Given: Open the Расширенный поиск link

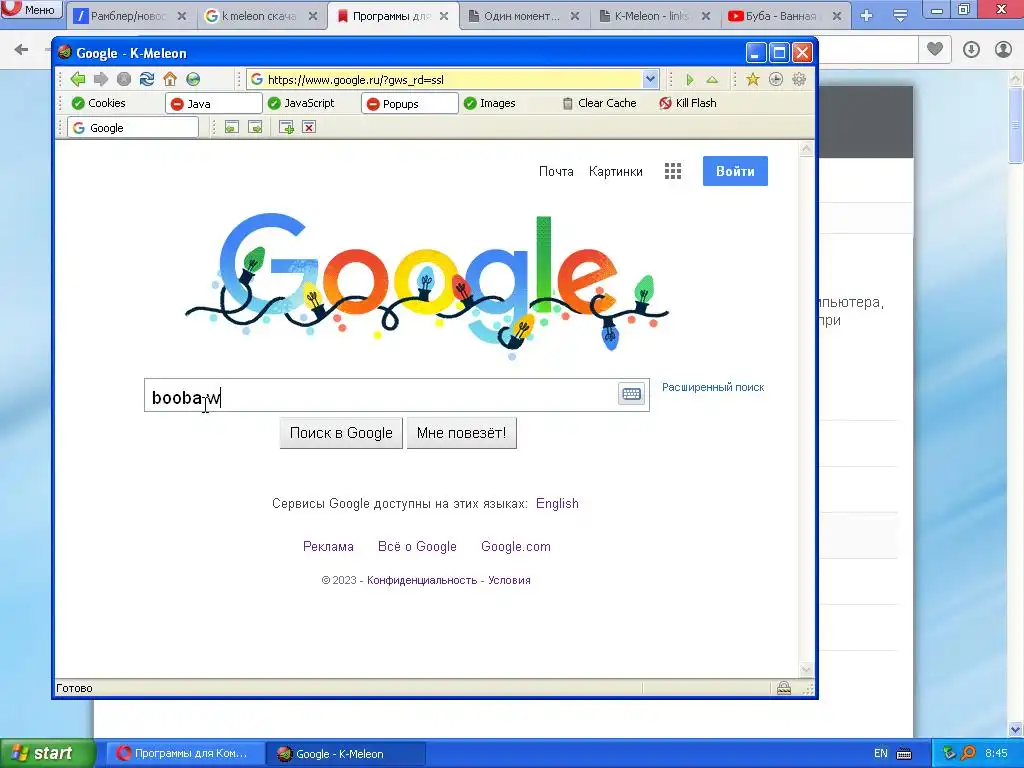Looking at the screenshot, I should click(x=713, y=387).
